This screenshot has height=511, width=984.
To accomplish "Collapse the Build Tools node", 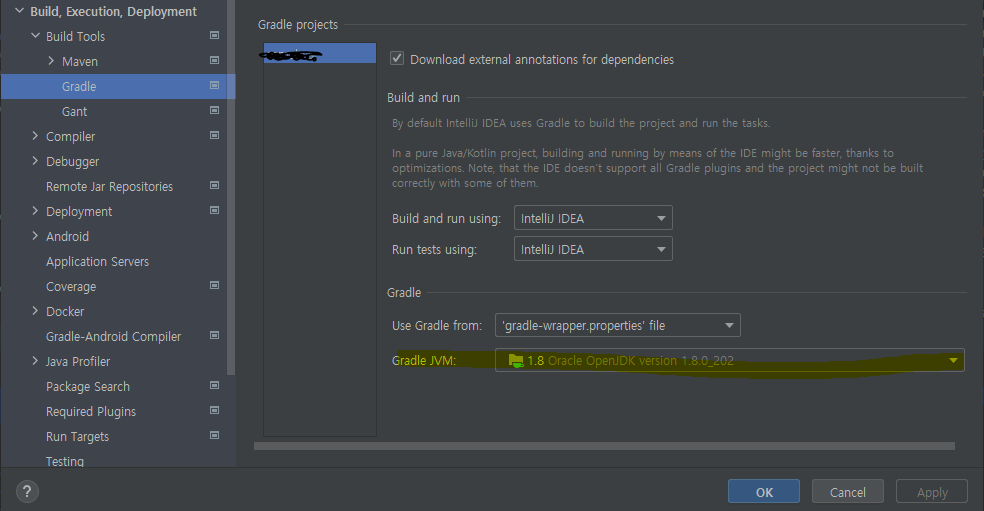I will point(35,36).
